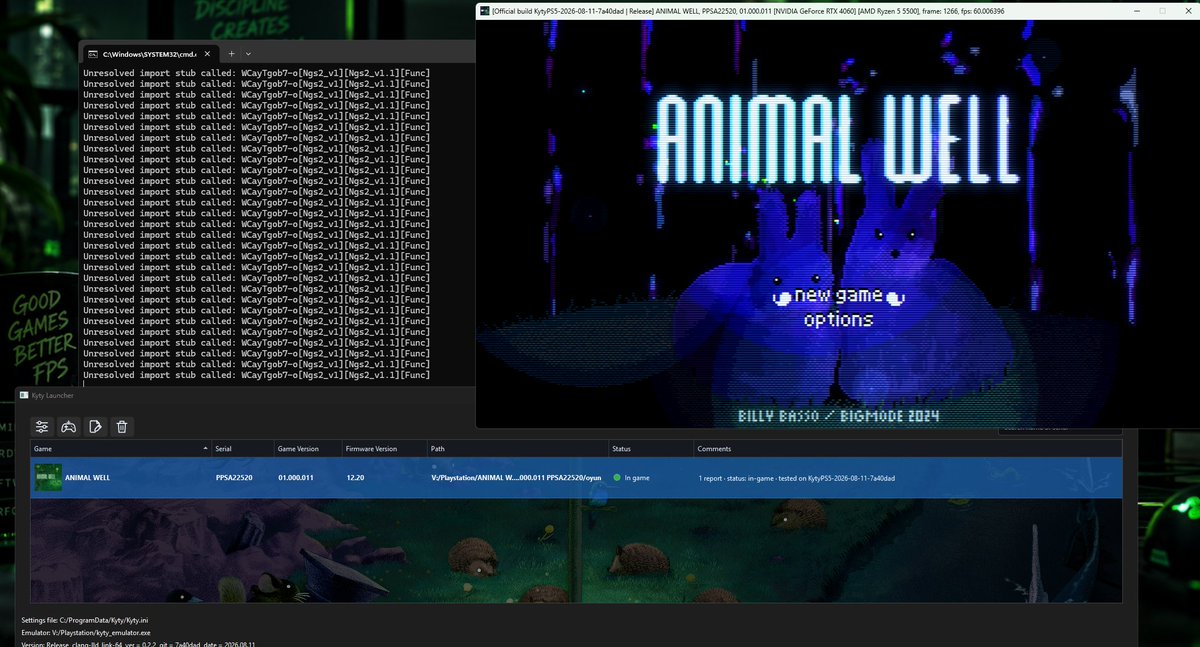Sort by the Status column header

[651, 449]
